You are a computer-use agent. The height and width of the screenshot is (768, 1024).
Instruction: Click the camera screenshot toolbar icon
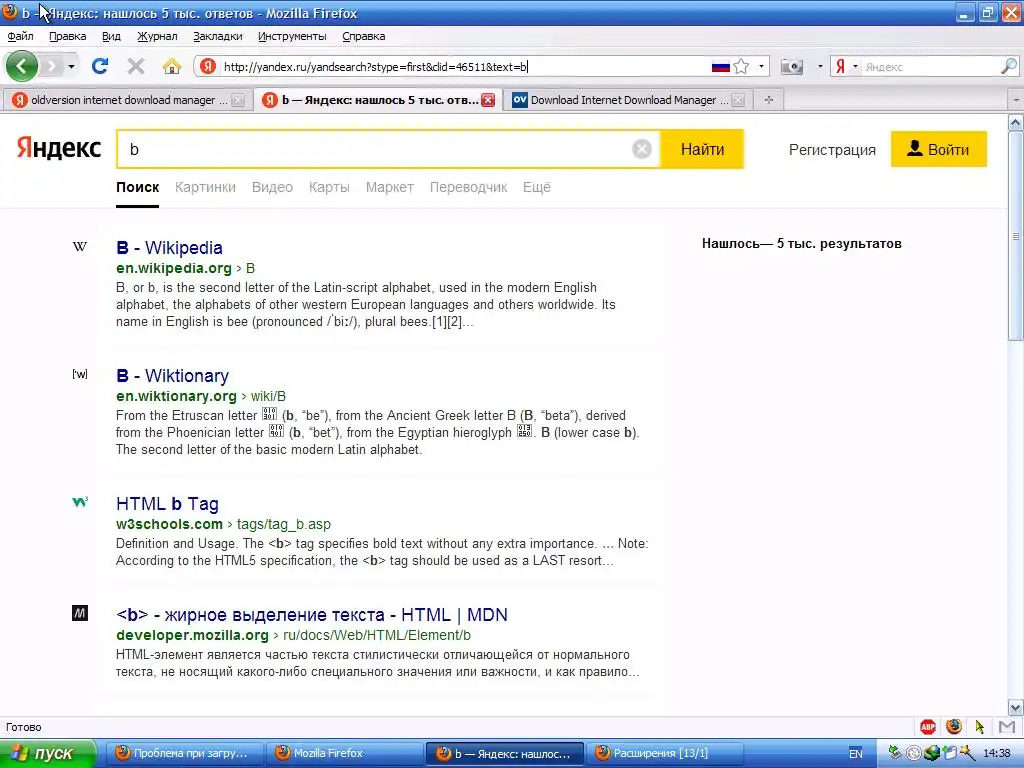(792, 67)
